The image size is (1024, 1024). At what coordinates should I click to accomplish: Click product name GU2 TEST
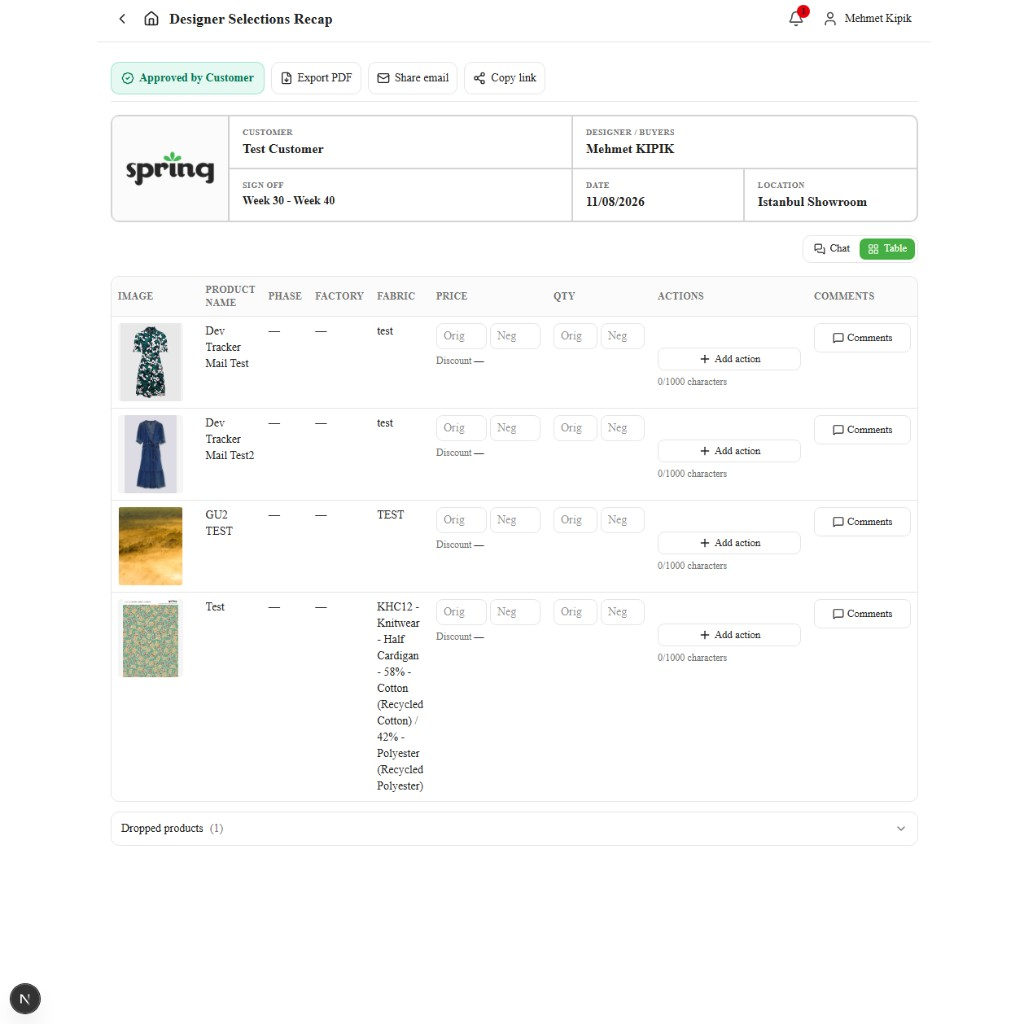tap(219, 523)
